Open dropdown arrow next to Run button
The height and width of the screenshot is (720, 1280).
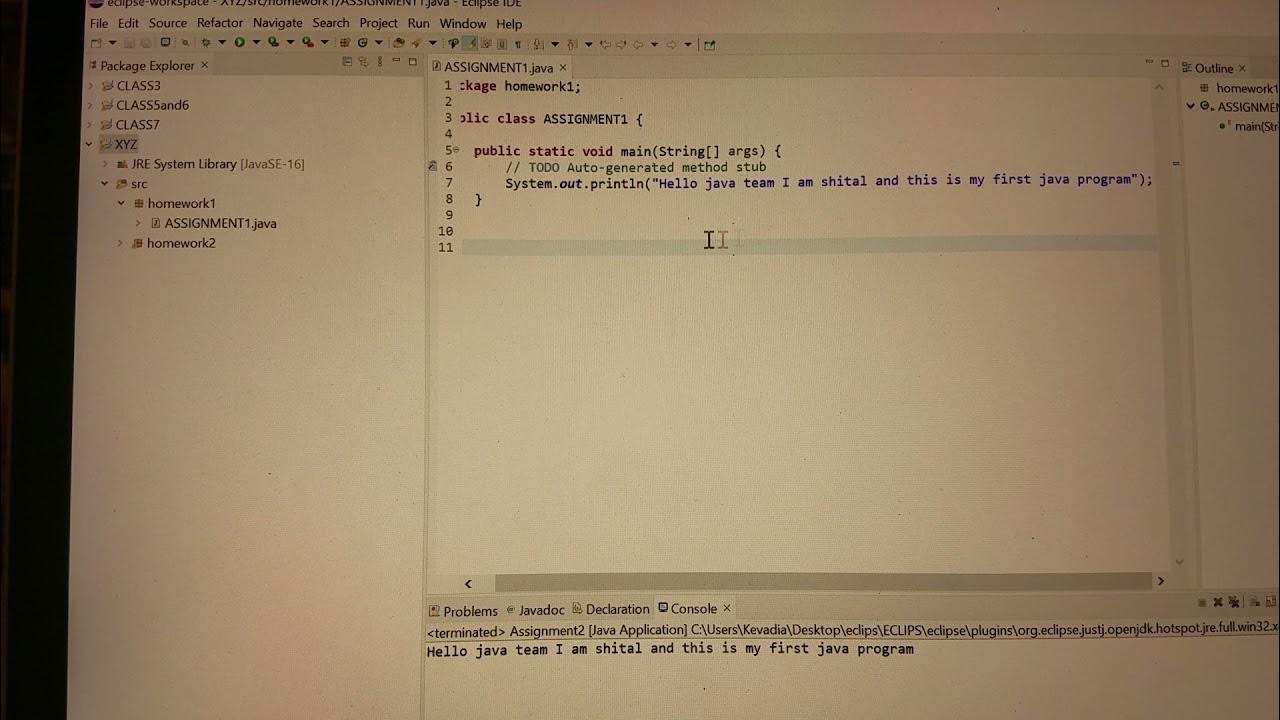coord(256,43)
